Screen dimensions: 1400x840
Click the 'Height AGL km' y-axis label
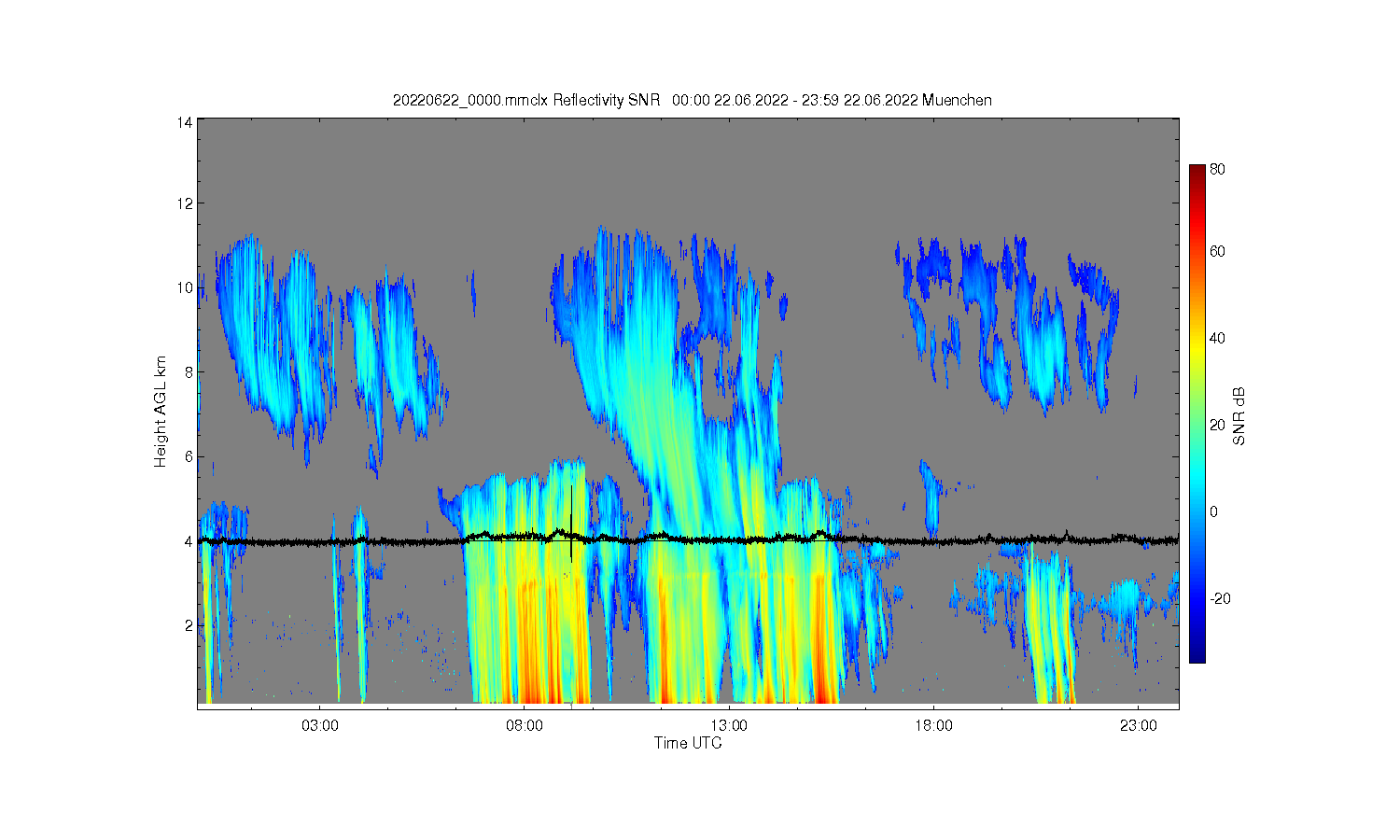(161, 412)
